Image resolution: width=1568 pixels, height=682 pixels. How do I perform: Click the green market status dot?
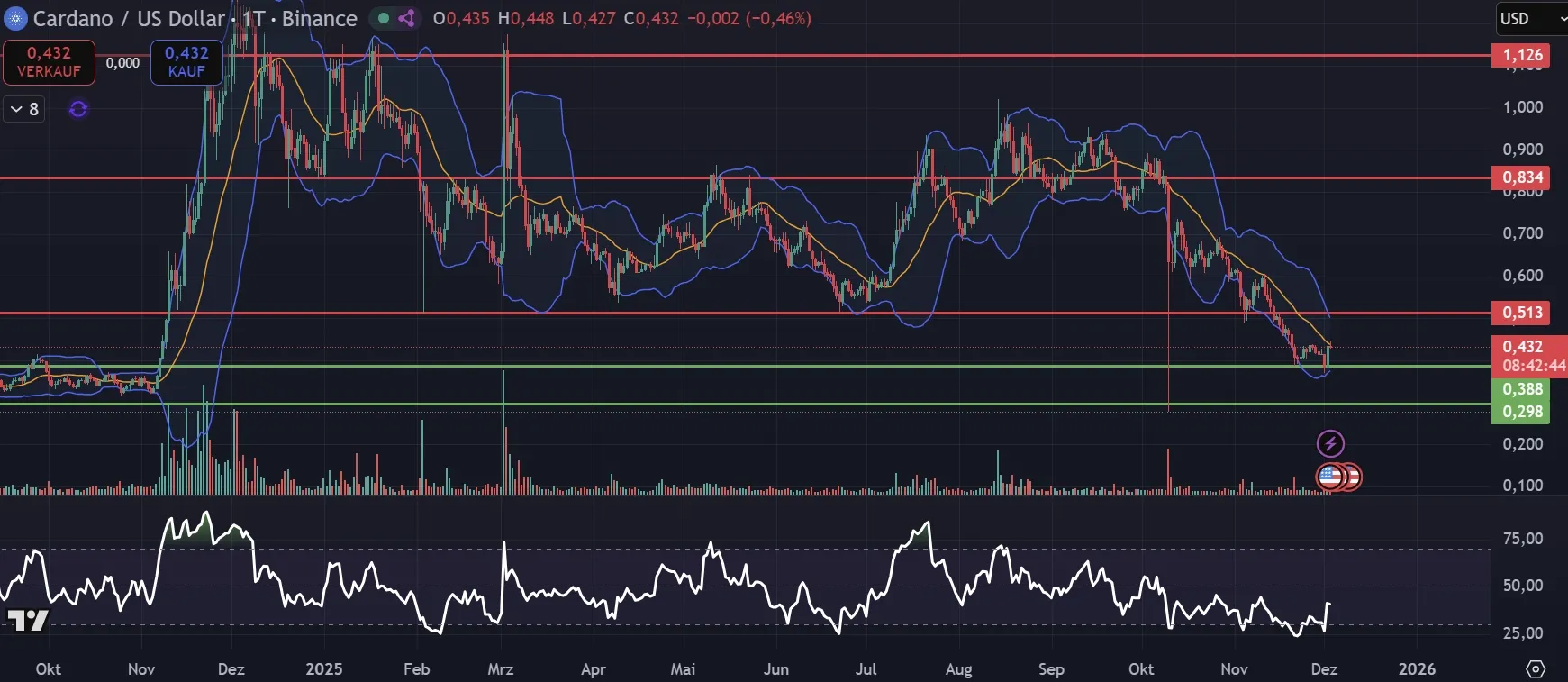(x=384, y=18)
